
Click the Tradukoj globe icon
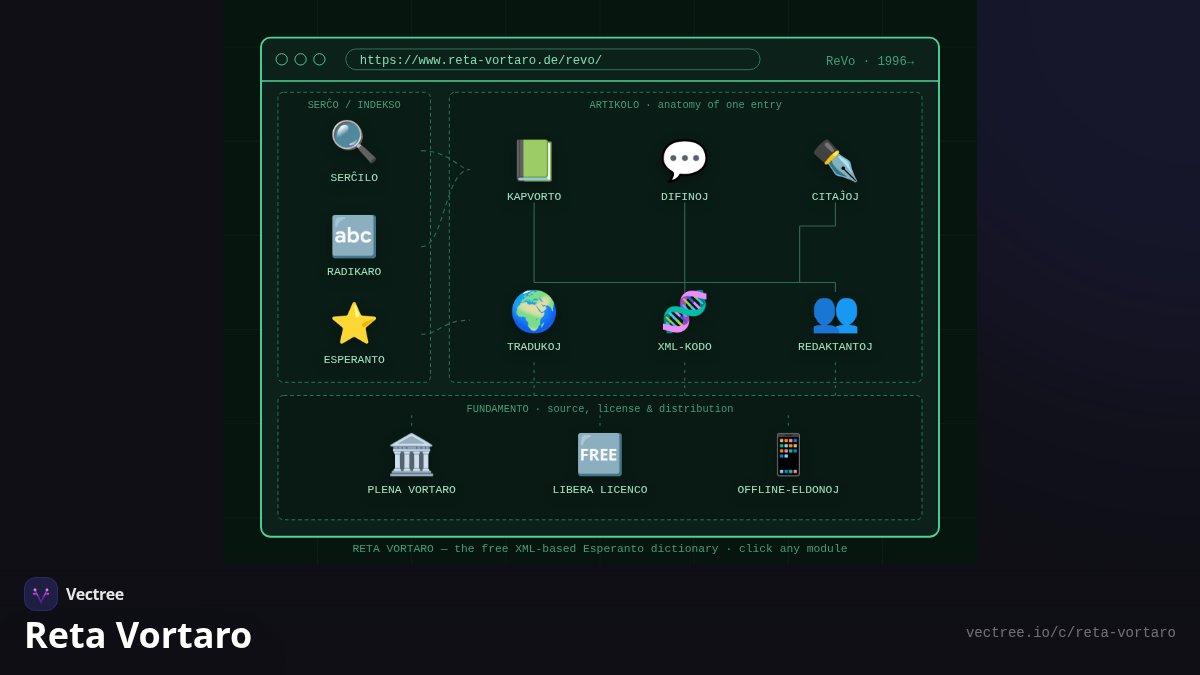pos(534,312)
